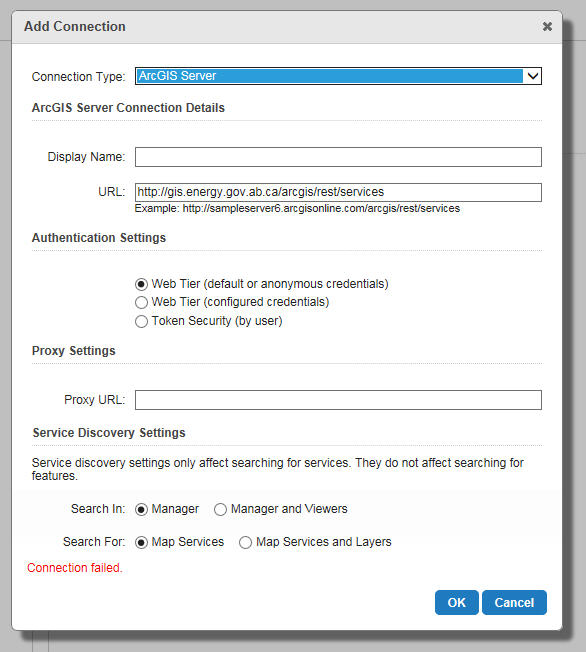Image resolution: width=586 pixels, height=652 pixels.
Task: Click the Display Name input field
Action: [x=338, y=157]
